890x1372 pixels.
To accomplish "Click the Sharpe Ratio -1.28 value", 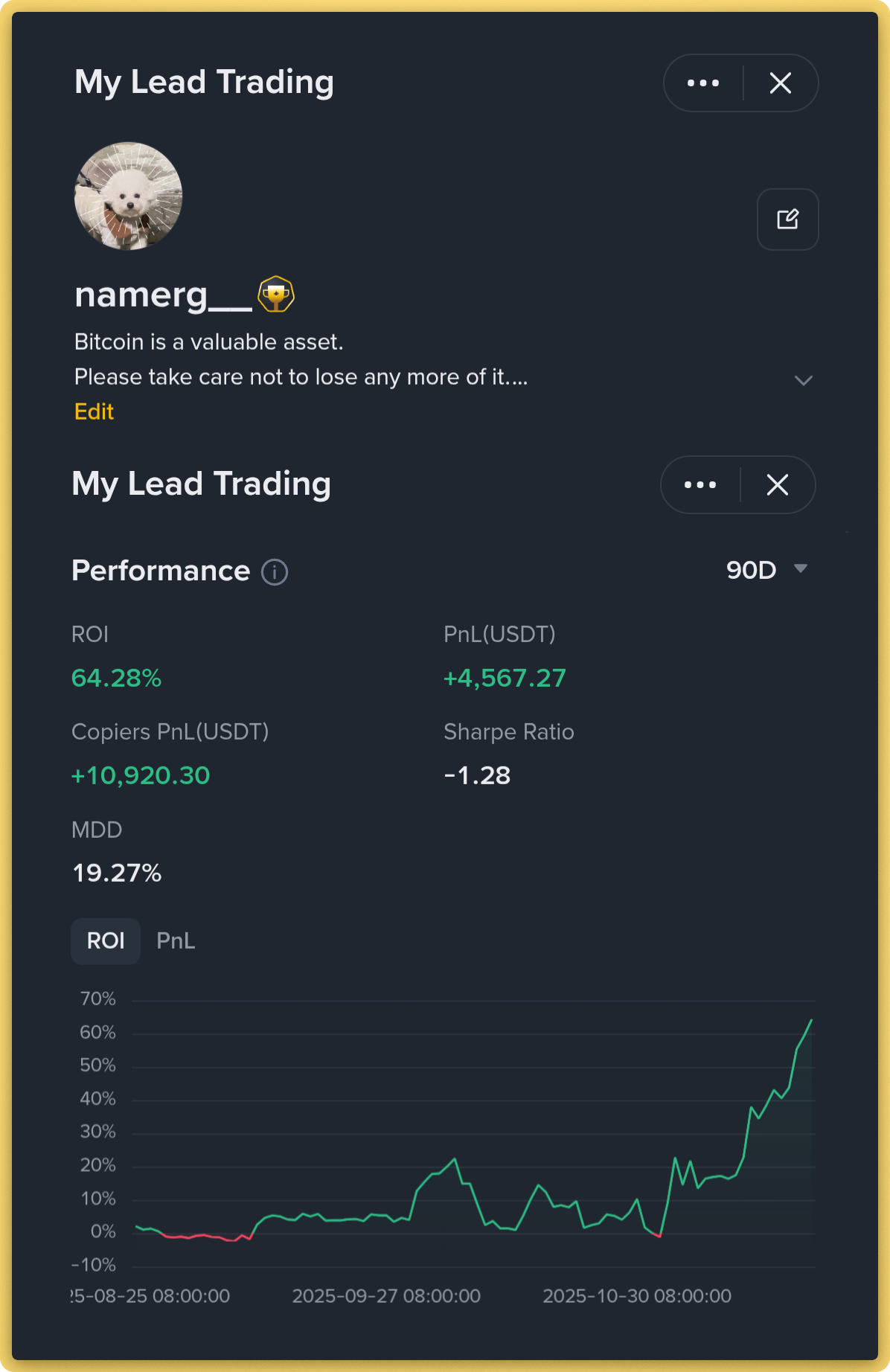I will tap(477, 776).
